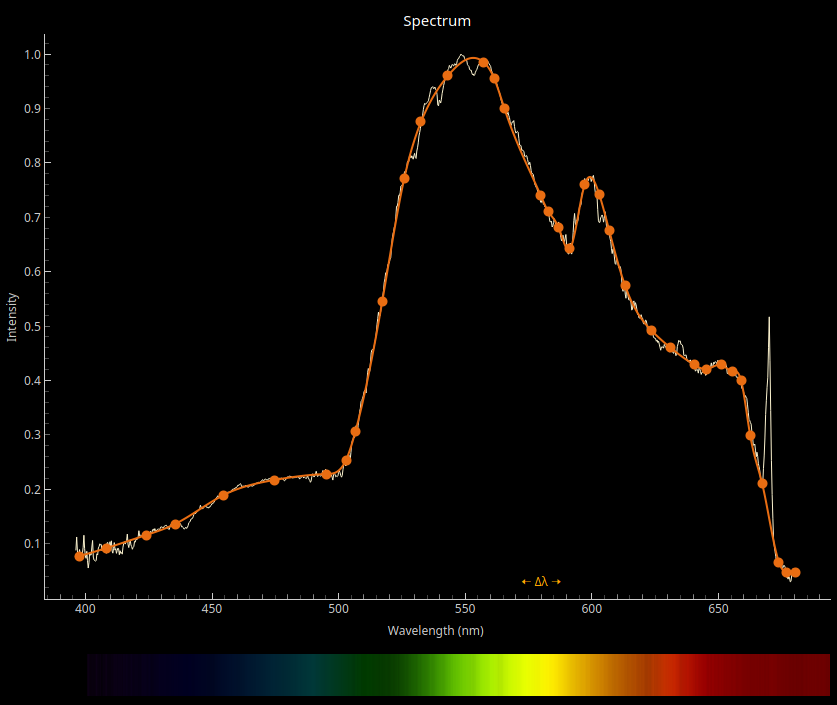Select the secondary peak marker near 597 nm
Screen dimensions: 837x705
tap(585, 184)
